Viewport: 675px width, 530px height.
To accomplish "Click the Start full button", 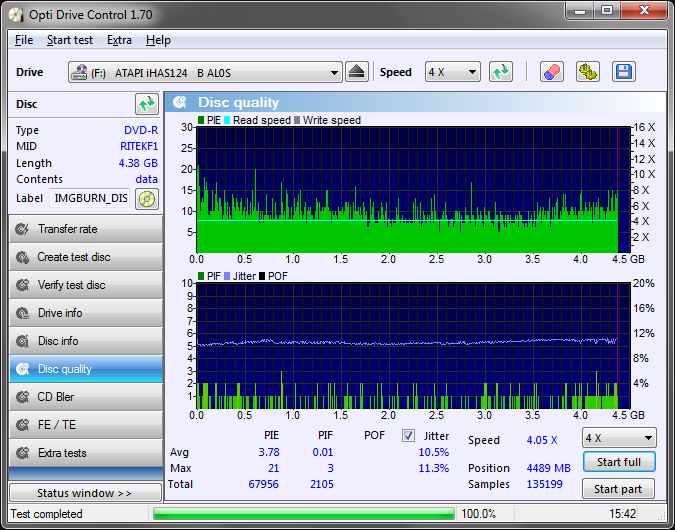I will [619, 462].
